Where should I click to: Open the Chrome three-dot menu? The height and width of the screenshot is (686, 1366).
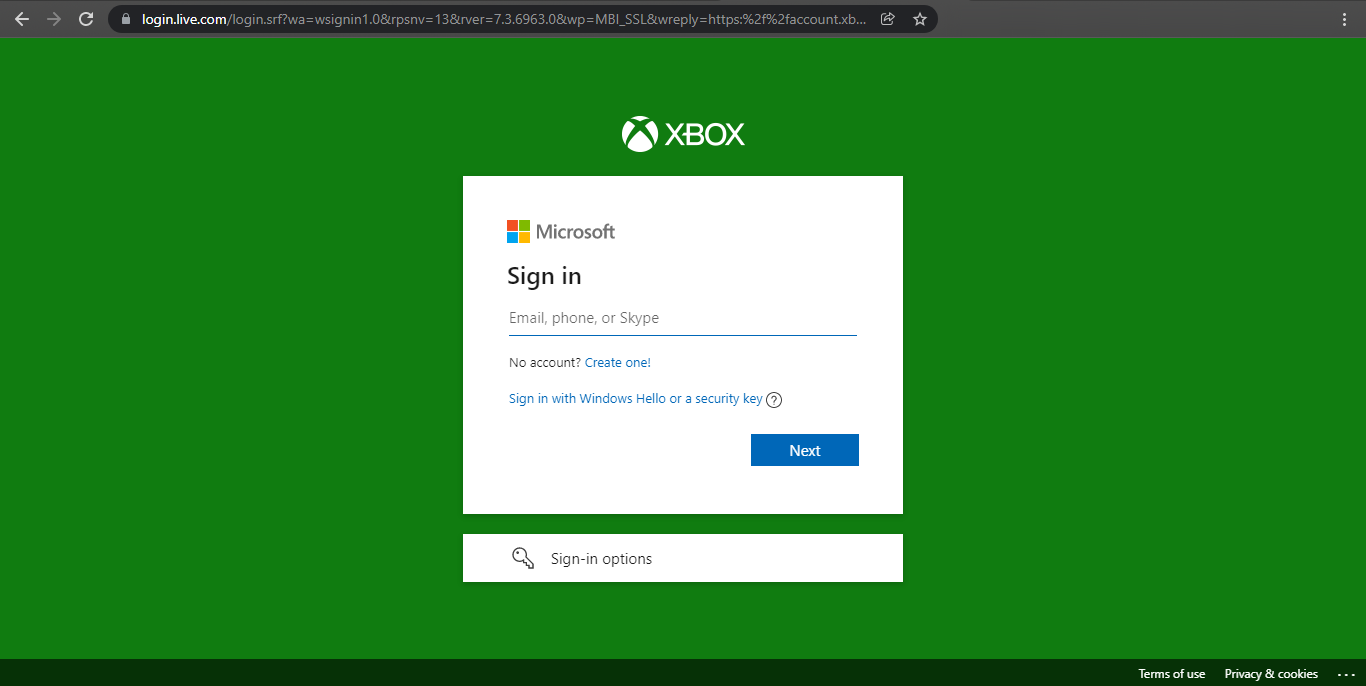(1344, 19)
